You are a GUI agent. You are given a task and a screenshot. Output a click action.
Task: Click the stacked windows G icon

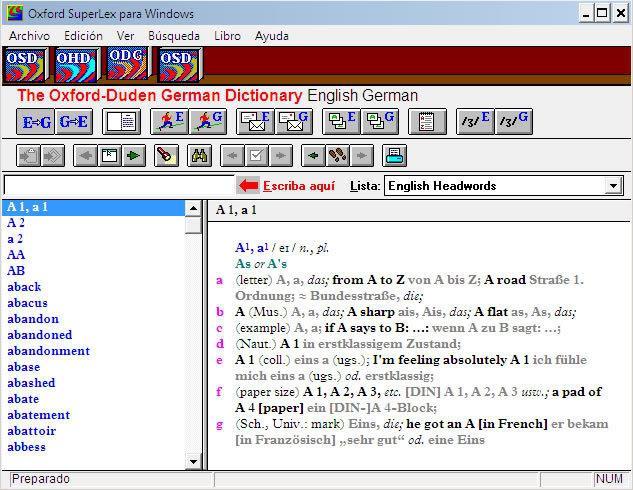[379, 121]
